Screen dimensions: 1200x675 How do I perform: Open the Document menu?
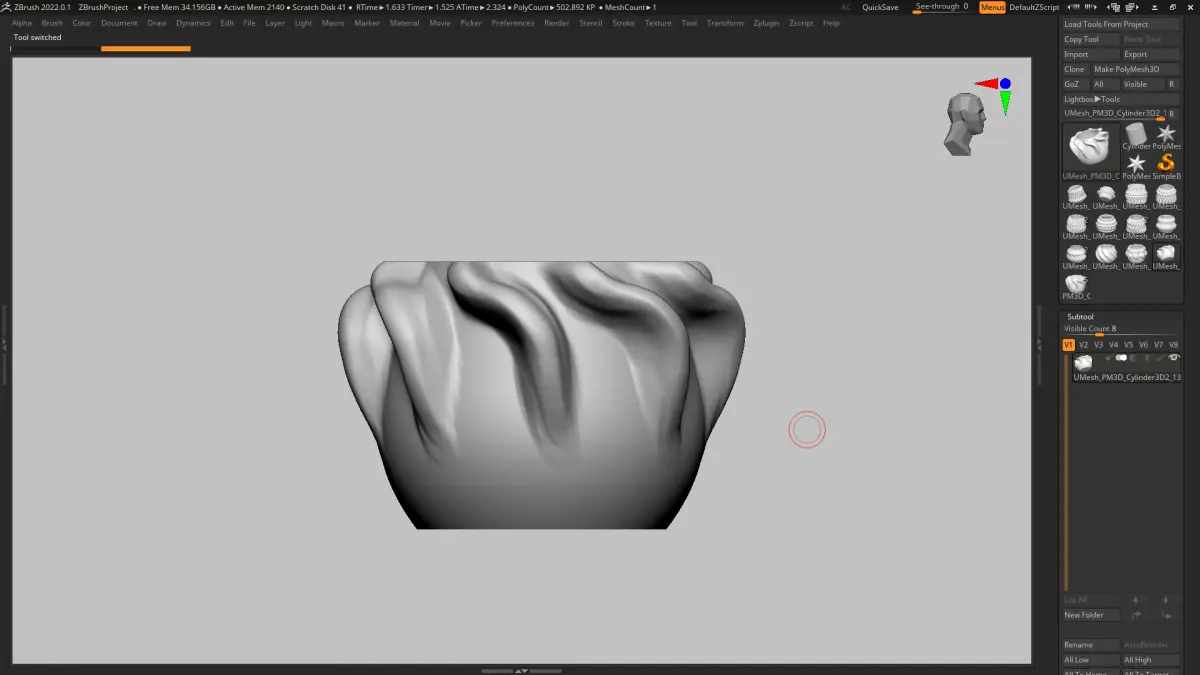pyautogui.click(x=119, y=23)
